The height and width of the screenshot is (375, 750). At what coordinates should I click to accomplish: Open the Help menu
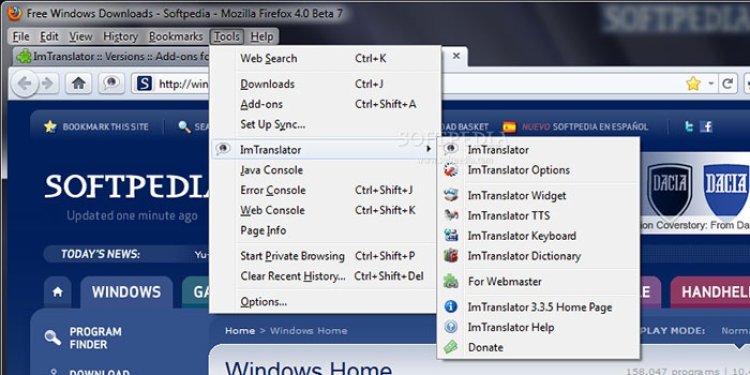tap(262, 37)
